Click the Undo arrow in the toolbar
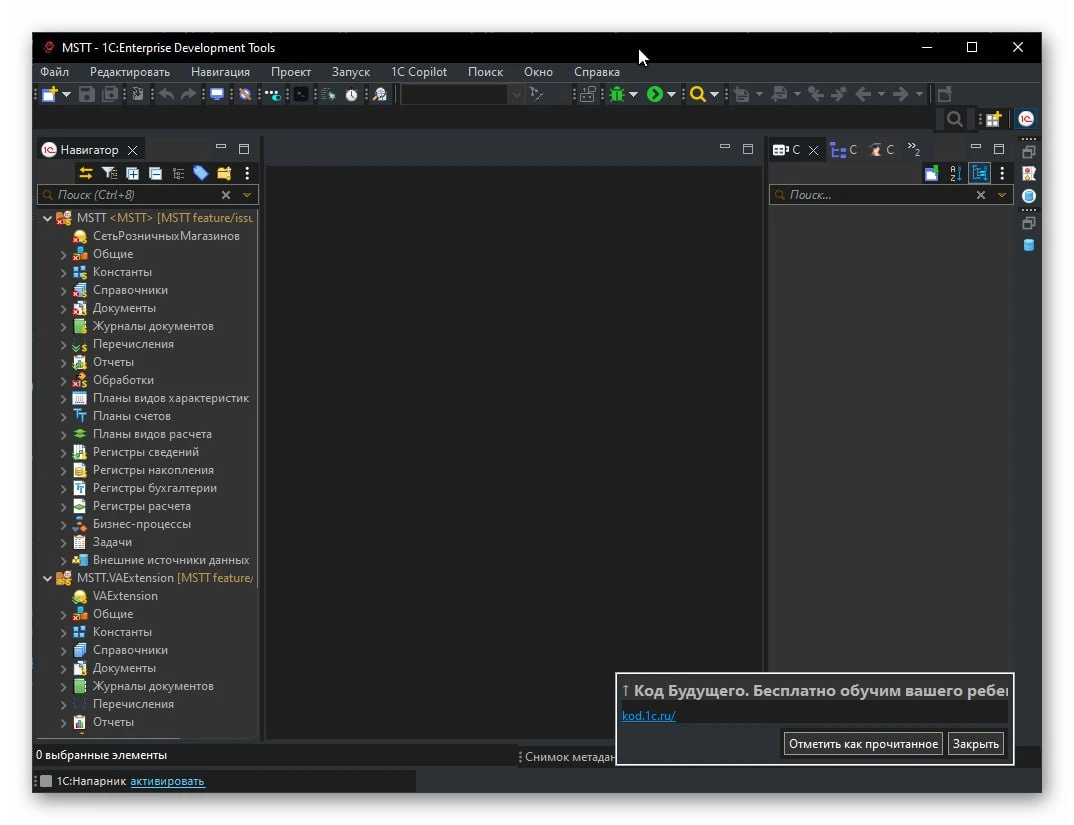Viewport: 1074px width, 825px height. [166, 95]
